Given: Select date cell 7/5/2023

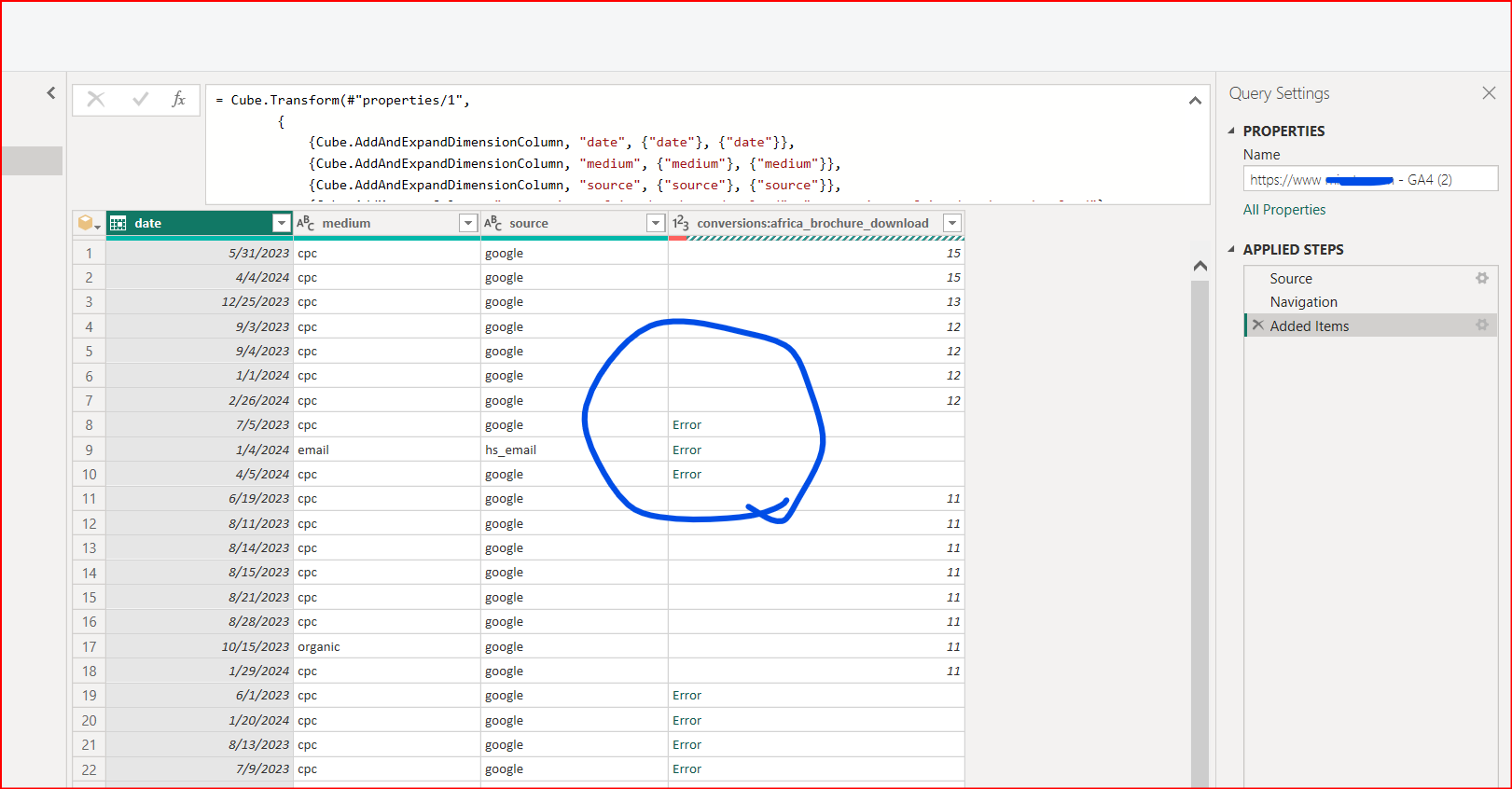Looking at the screenshot, I should coord(200,424).
